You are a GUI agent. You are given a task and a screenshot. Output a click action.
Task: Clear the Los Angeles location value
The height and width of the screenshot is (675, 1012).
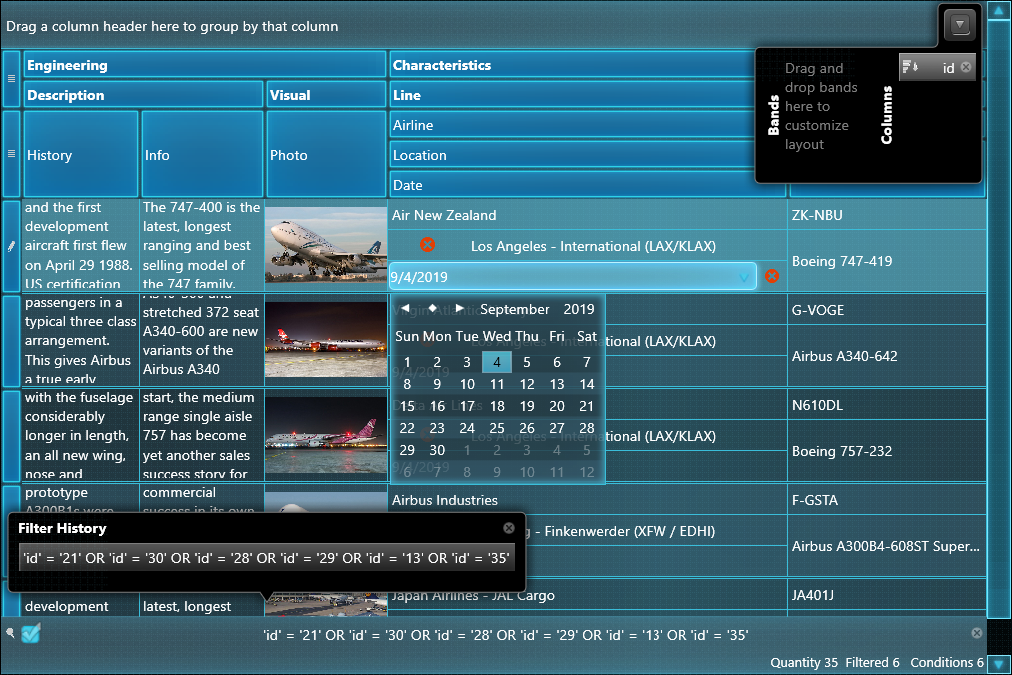coord(427,245)
